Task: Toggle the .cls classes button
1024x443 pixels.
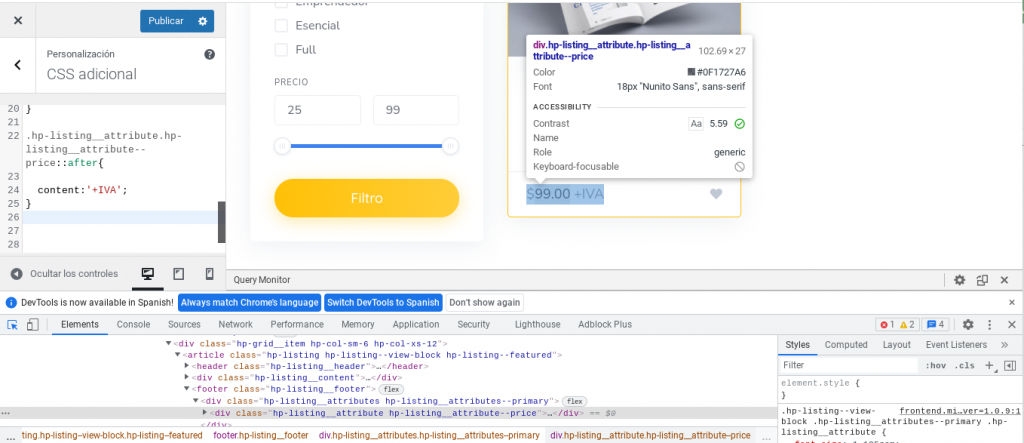Action: point(965,365)
